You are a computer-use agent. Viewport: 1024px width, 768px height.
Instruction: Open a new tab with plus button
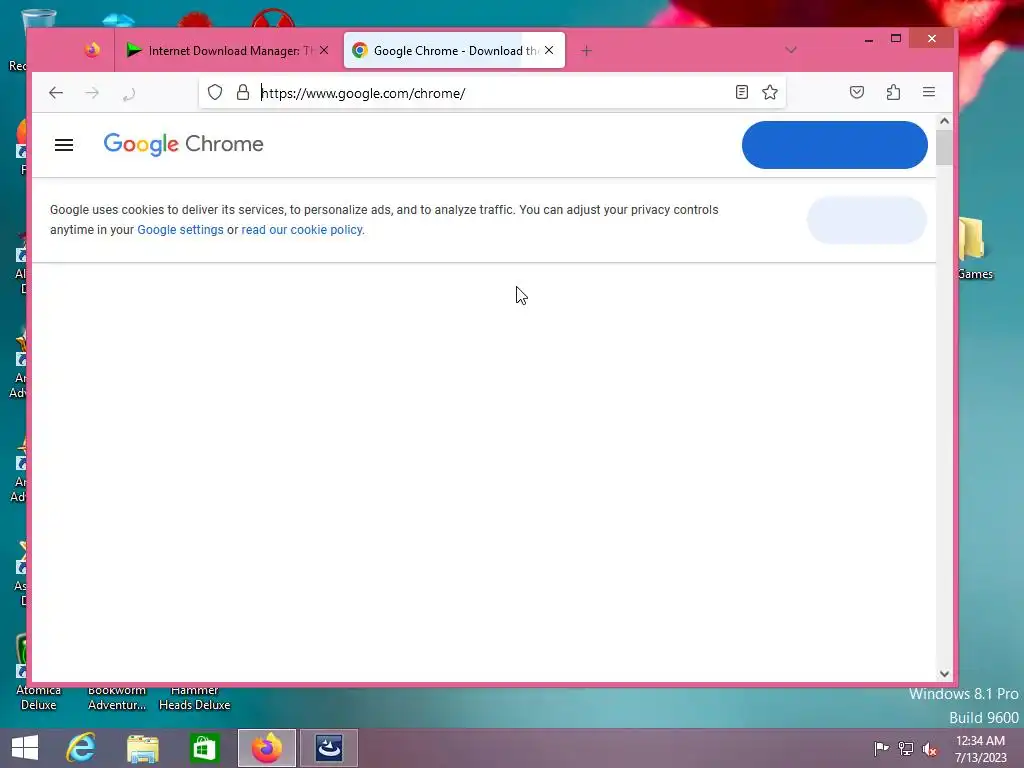[586, 50]
